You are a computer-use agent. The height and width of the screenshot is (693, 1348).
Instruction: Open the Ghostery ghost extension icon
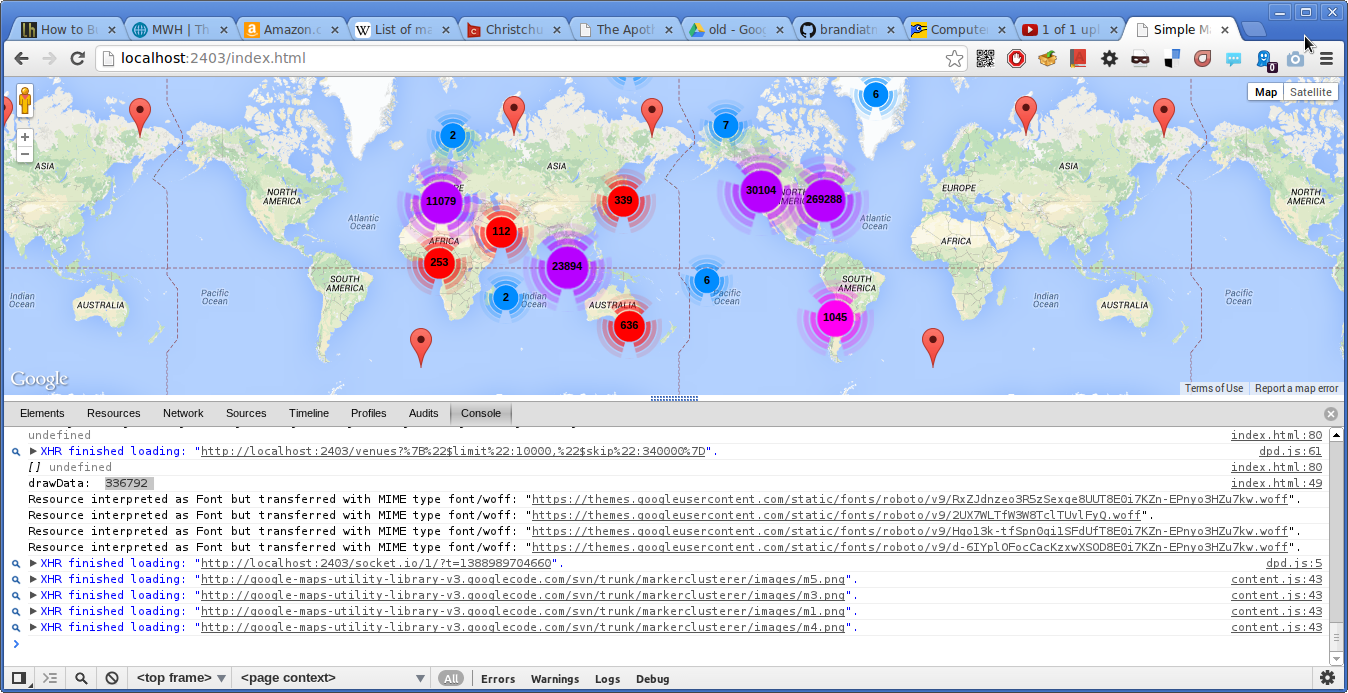click(x=1265, y=60)
